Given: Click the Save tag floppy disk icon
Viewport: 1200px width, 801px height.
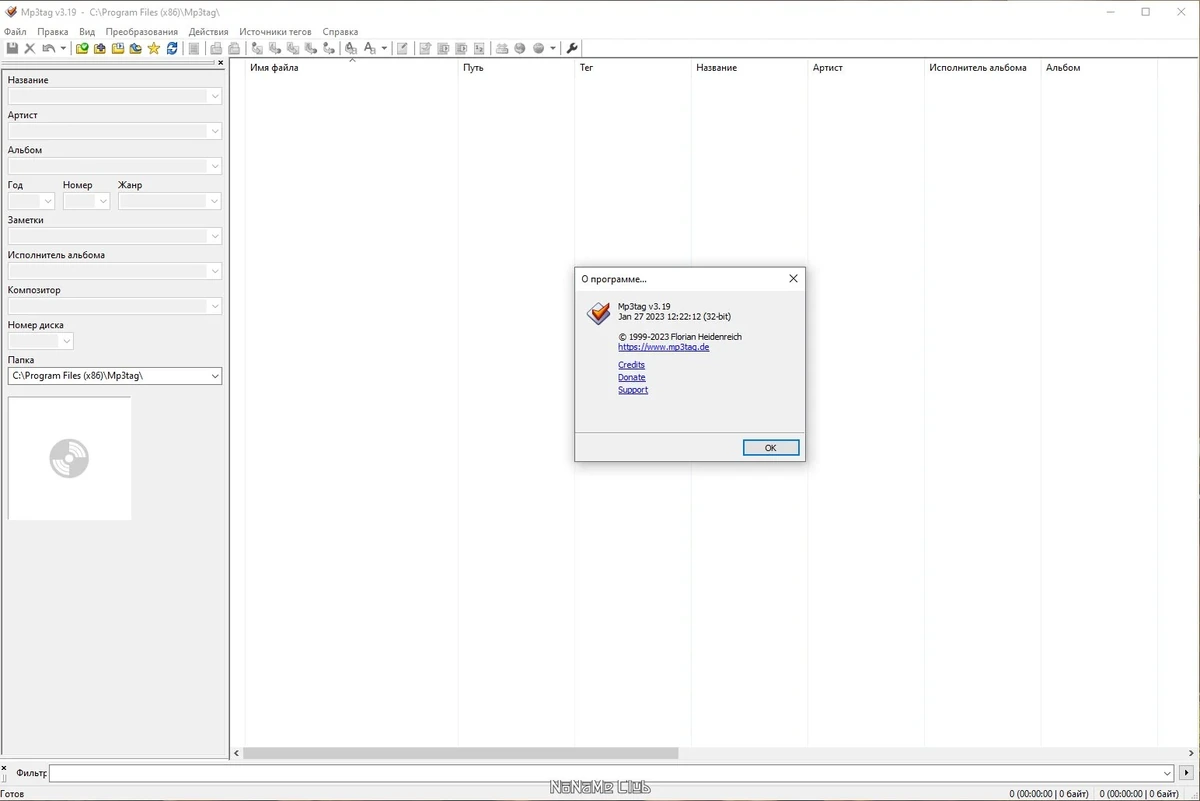Looking at the screenshot, I should (12, 48).
